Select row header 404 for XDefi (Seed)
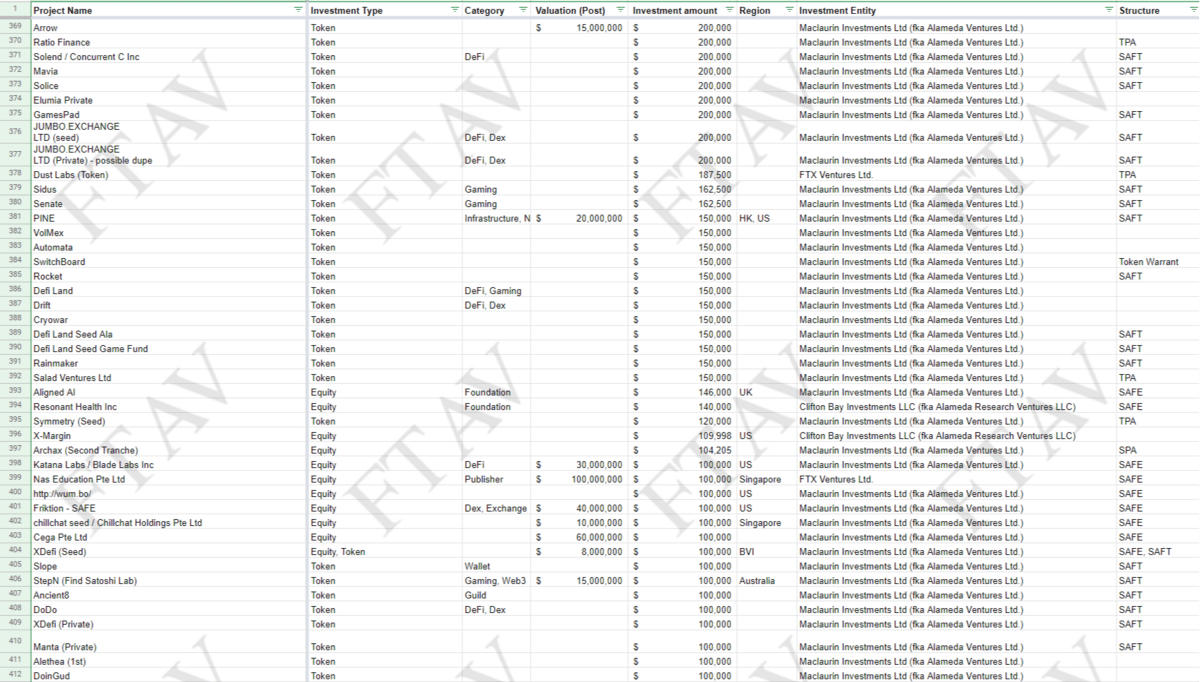This screenshot has width=1200, height=682. [15, 551]
